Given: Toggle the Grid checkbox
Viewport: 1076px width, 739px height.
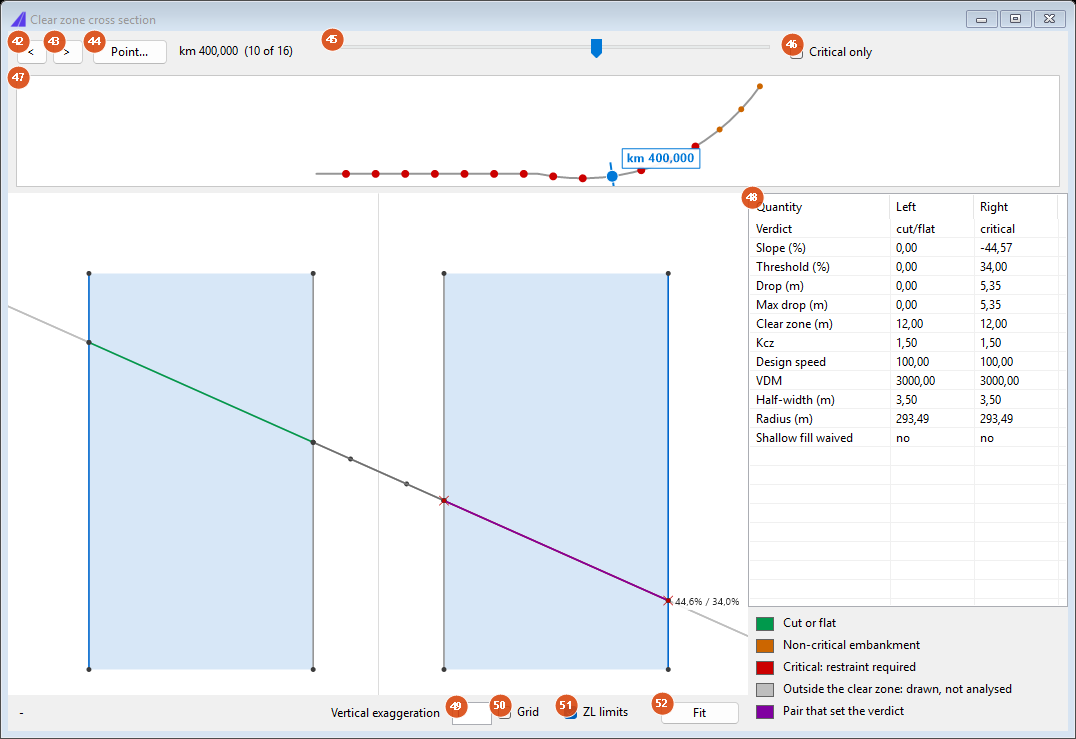Looking at the screenshot, I should click(x=505, y=712).
